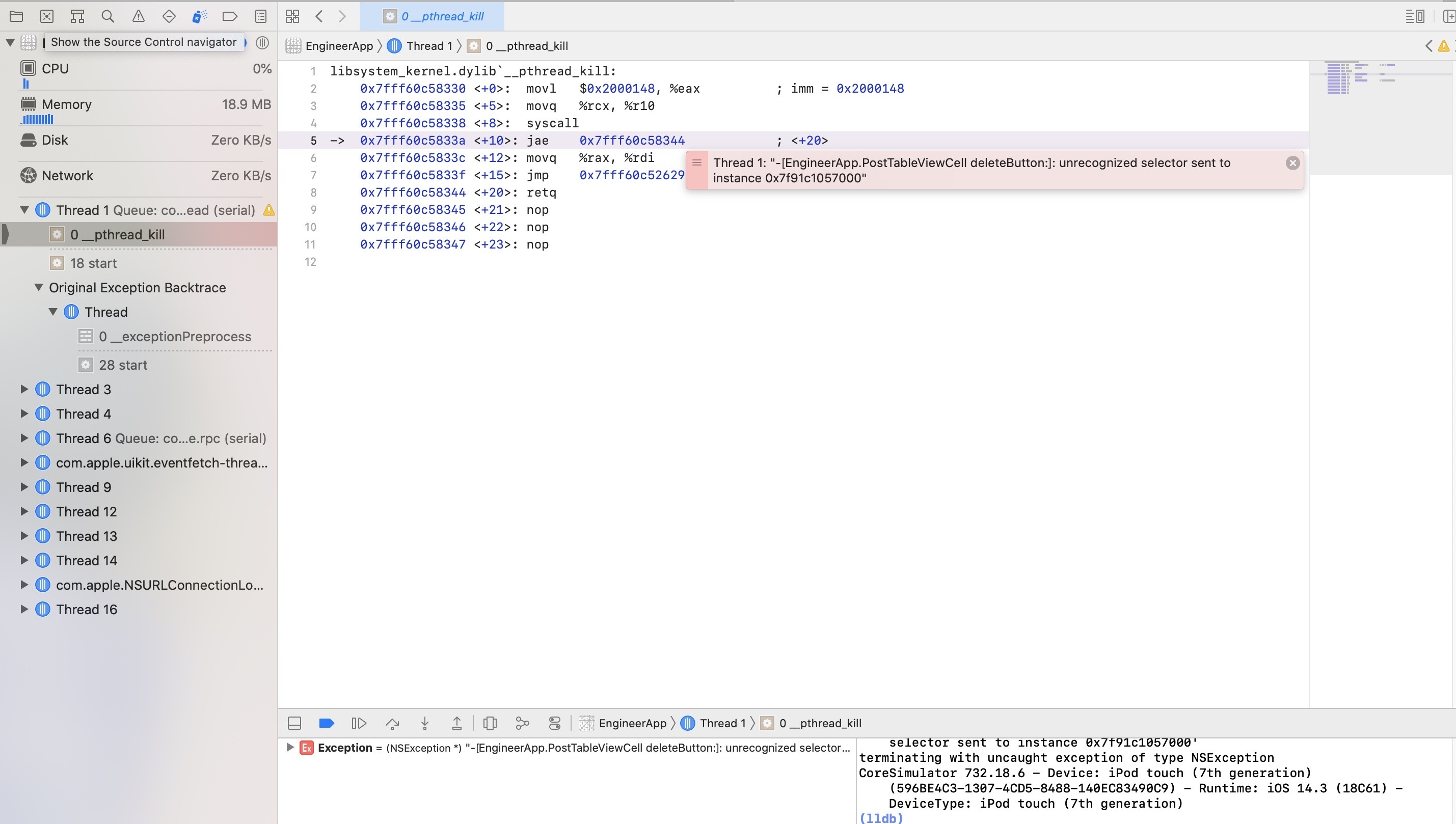
Task: Collapse the EngineerApp process disclosure triangle
Action: [x=10, y=42]
